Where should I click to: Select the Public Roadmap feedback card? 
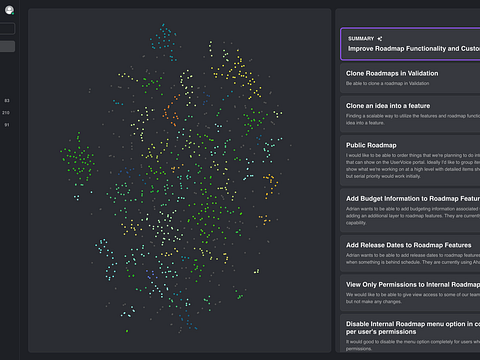point(410,160)
